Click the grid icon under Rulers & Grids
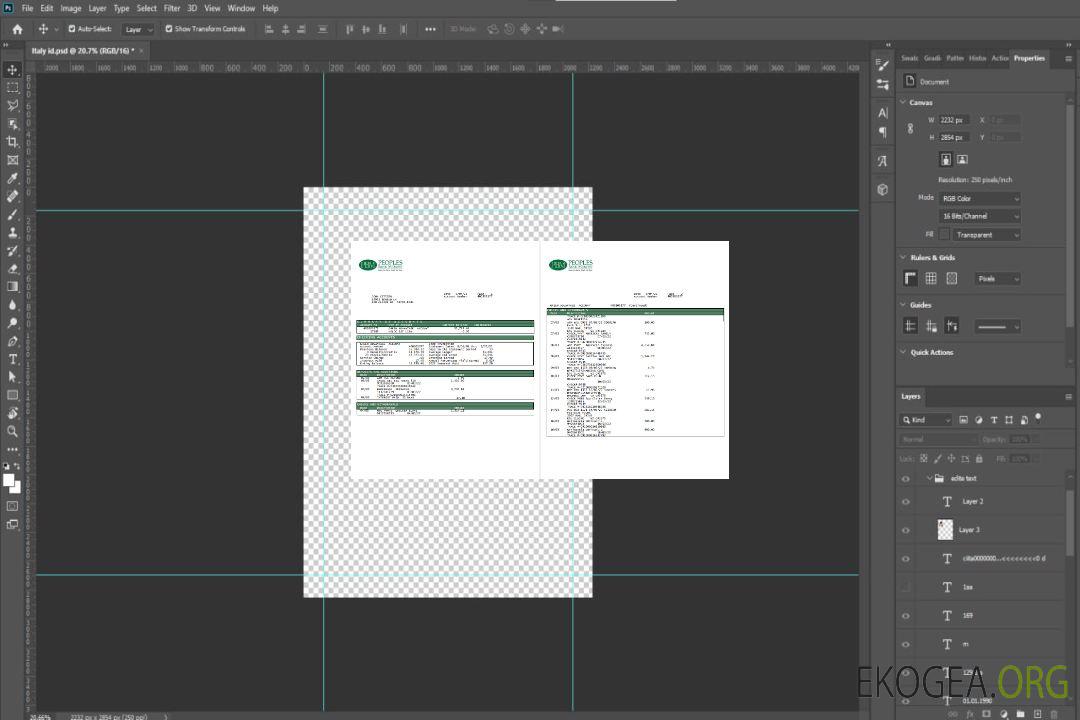The height and width of the screenshot is (720, 1080). point(930,278)
